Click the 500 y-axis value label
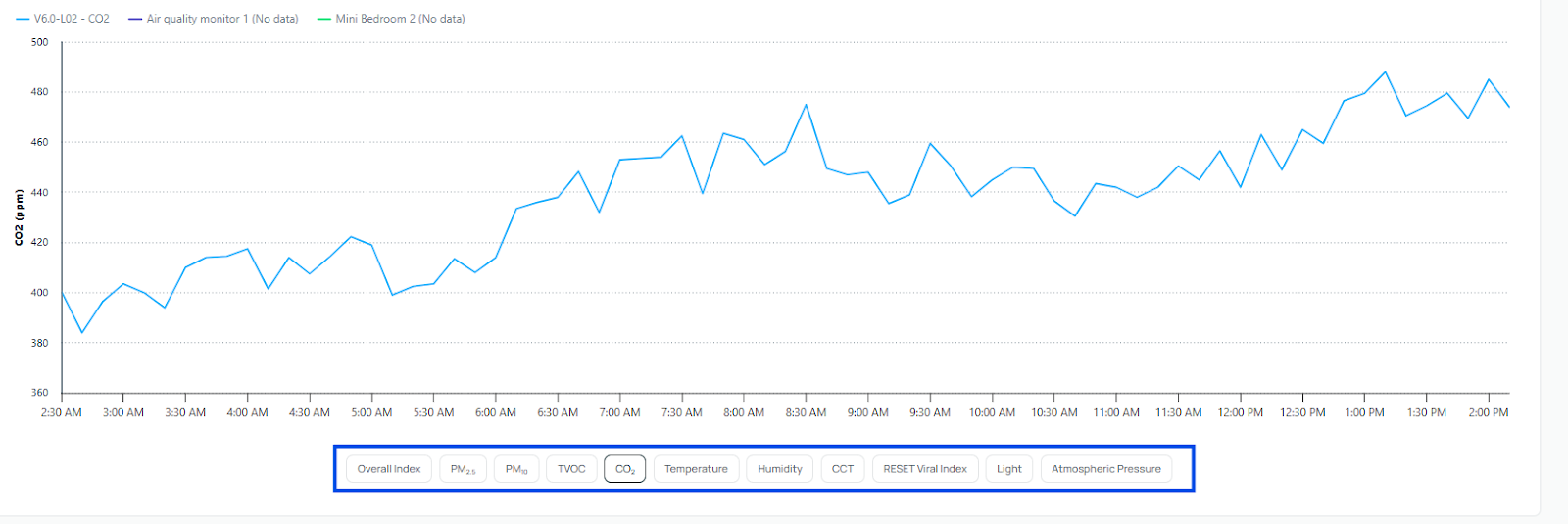This screenshot has height=524, width=1568. [39, 42]
